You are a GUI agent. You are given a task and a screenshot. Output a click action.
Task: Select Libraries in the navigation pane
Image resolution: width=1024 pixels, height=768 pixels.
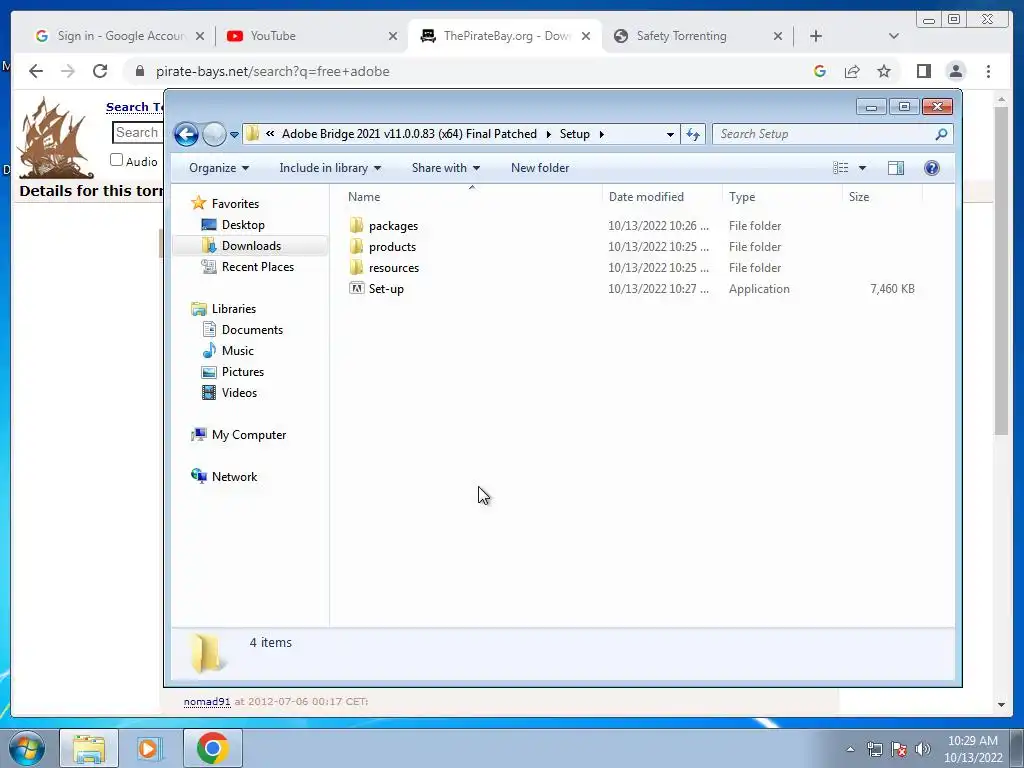click(x=233, y=309)
